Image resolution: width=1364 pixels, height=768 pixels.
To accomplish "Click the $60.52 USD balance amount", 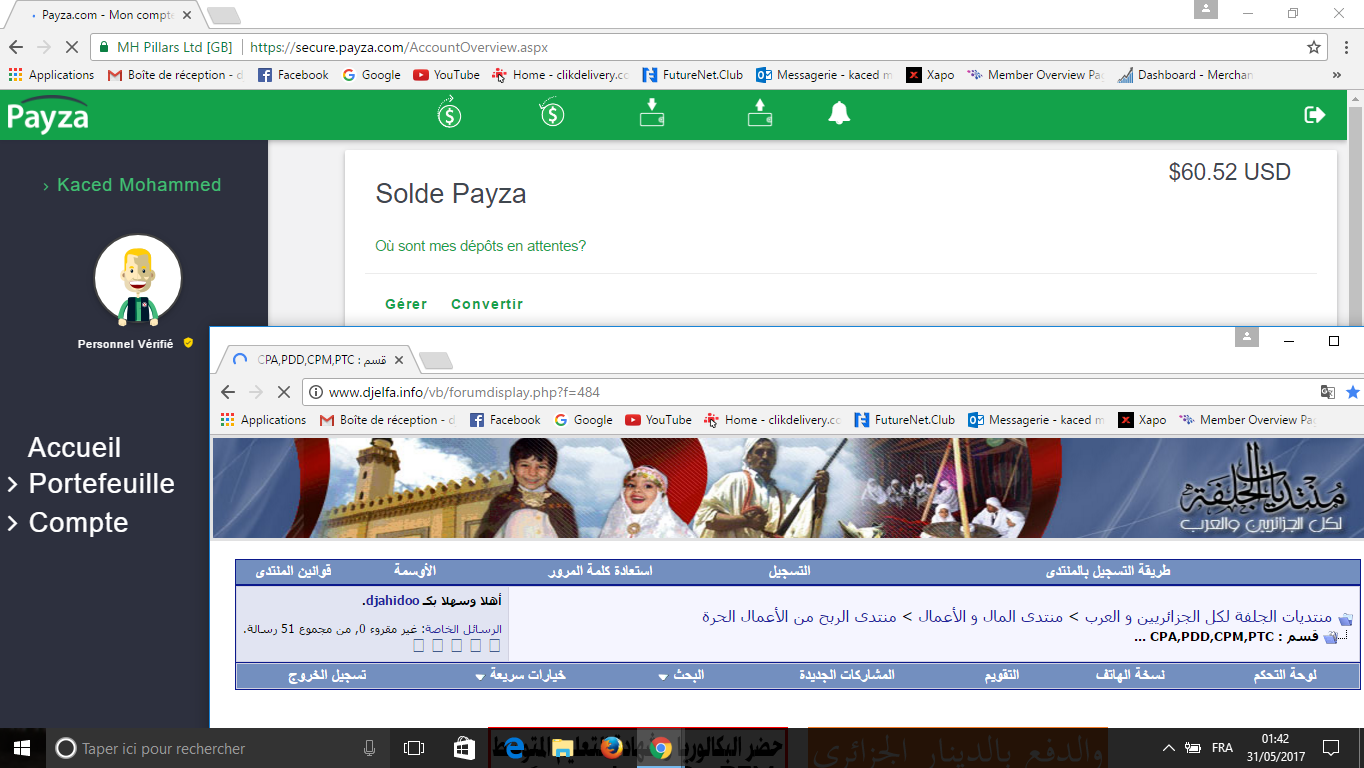I will [x=1230, y=172].
